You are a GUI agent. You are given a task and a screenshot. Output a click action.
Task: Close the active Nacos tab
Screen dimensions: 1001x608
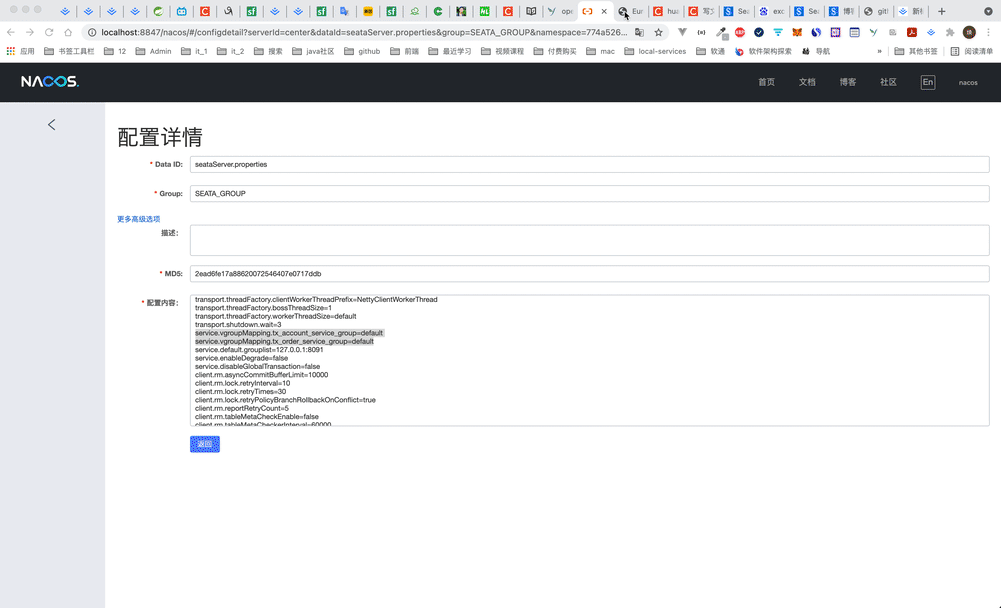tap(604, 11)
